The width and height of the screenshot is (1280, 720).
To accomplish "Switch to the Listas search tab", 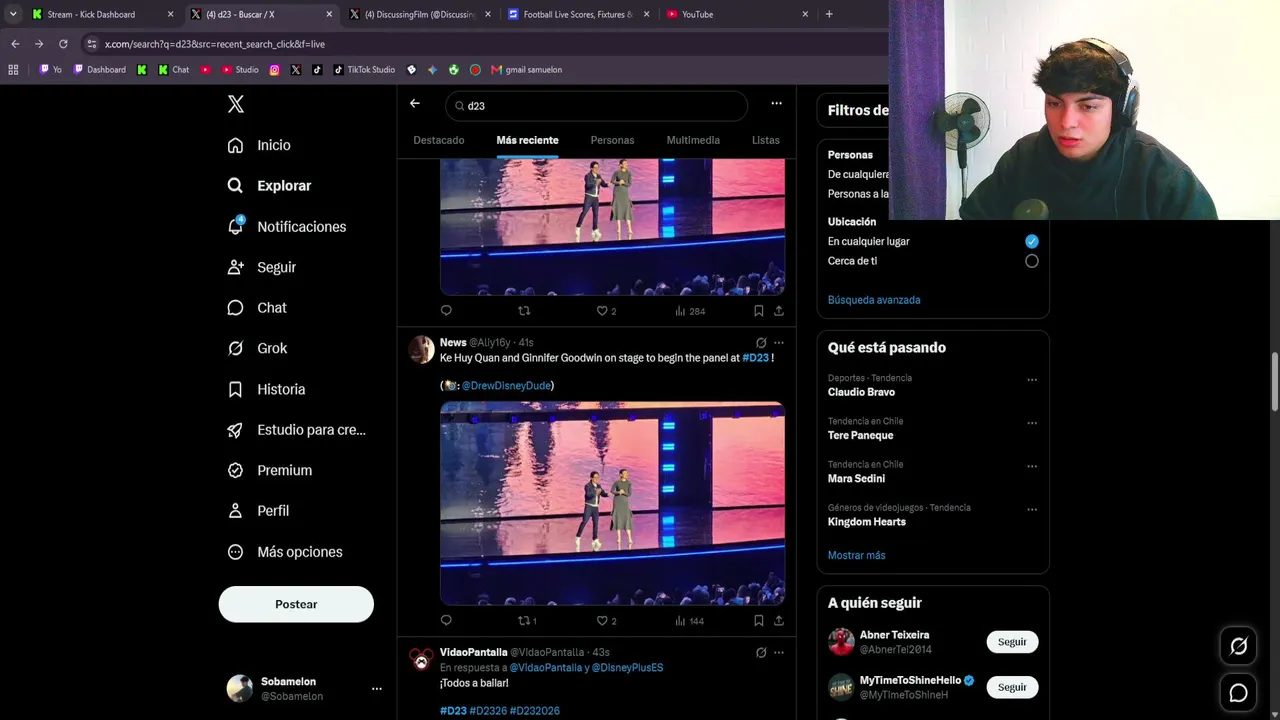I will pos(766,140).
